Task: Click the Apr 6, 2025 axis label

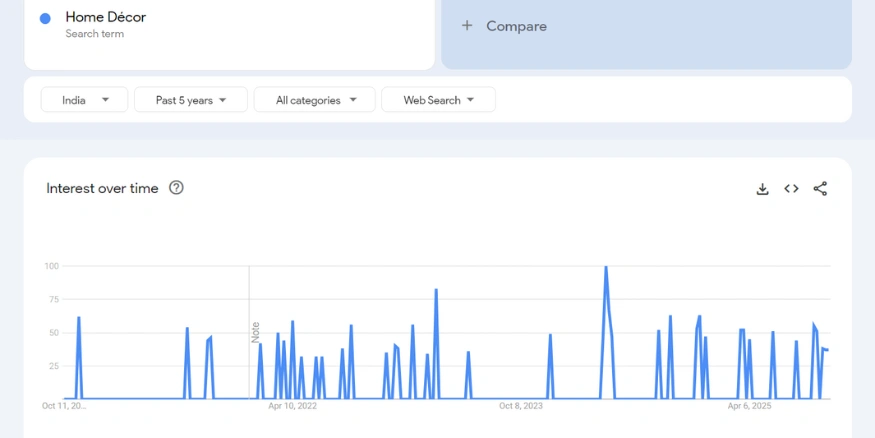Action: 749,406
